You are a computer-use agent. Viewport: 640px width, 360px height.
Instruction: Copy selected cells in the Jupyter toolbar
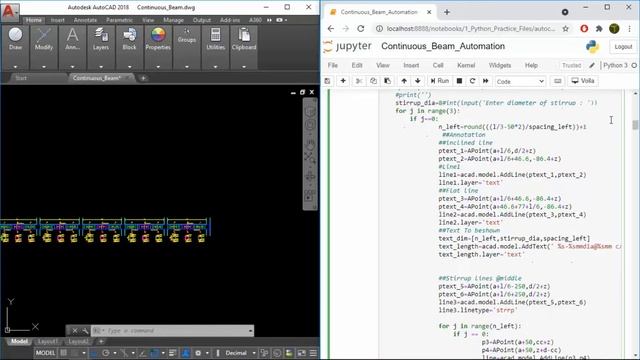[x=373, y=81]
